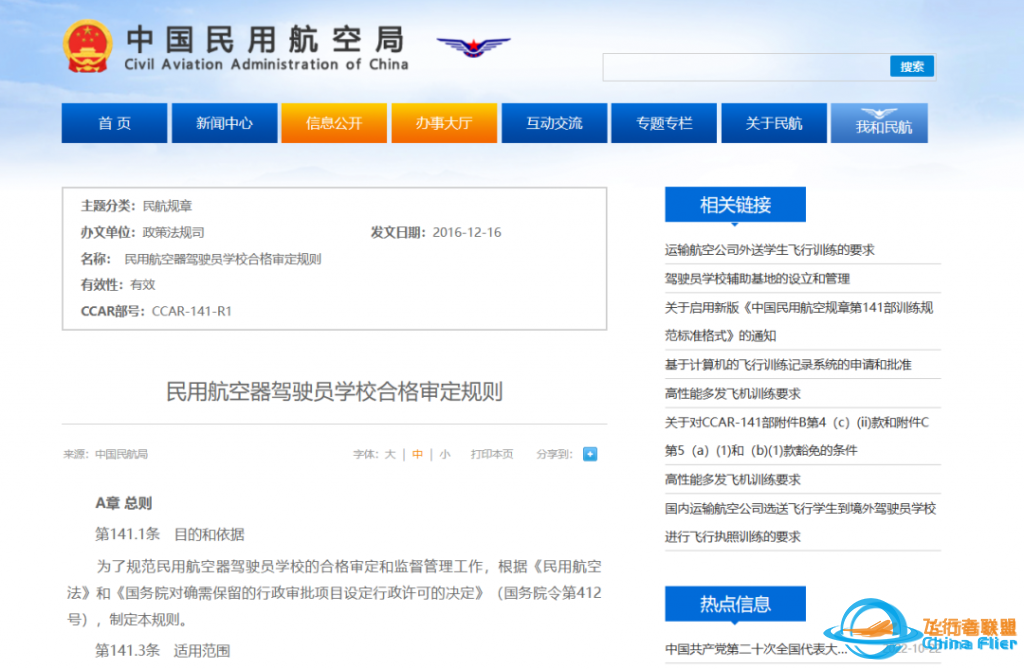Click the search text field
Image resolution: width=1024 pixels, height=669 pixels.
point(745,67)
